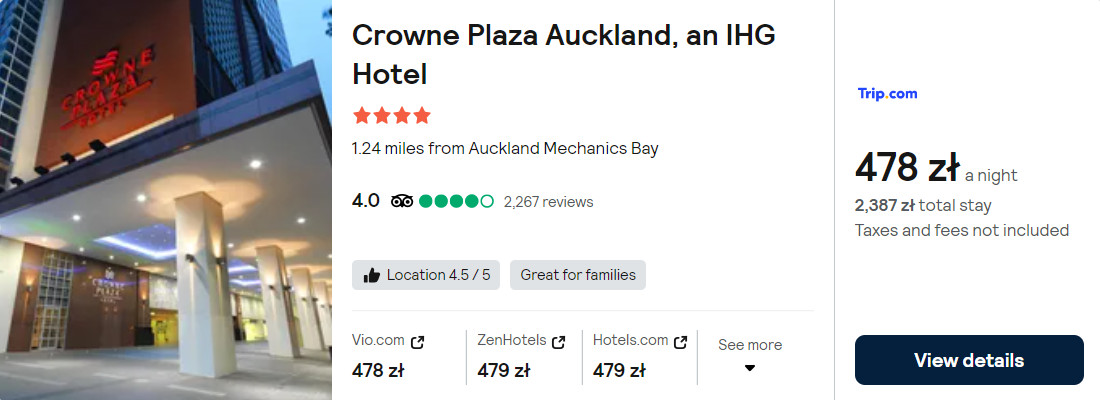1100x400 pixels.
Task: Click the hotel entrance photo thumbnail
Action: click(x=166, y=200)
